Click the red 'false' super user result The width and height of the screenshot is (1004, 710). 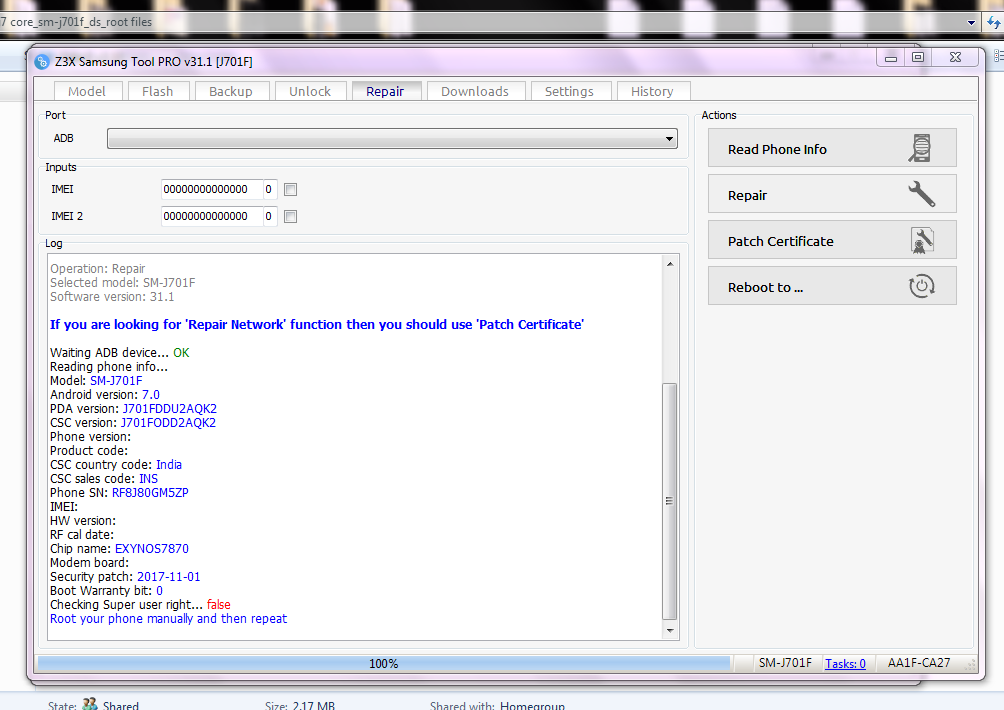(218, 604)
